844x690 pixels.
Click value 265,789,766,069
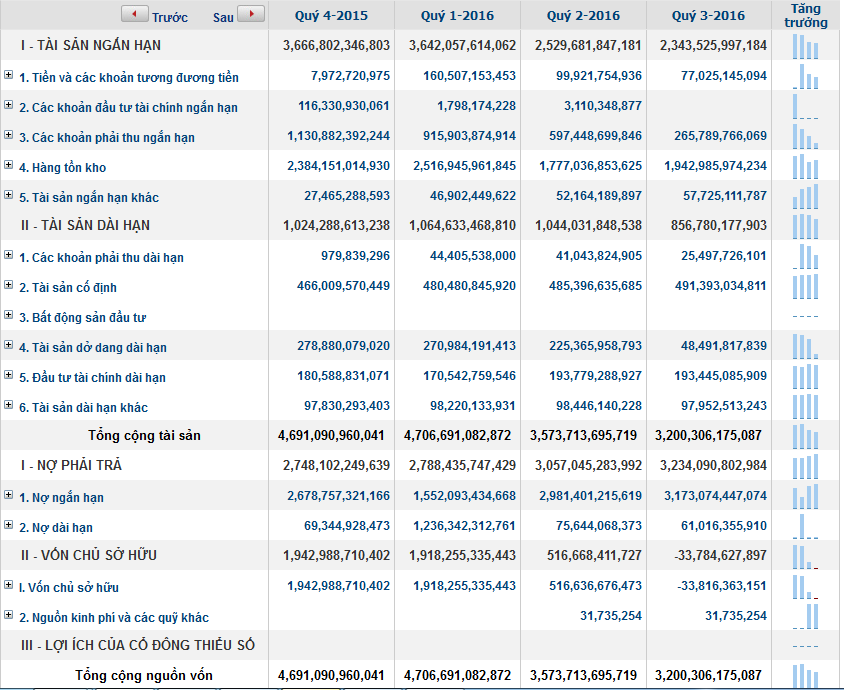click(721, 136)
